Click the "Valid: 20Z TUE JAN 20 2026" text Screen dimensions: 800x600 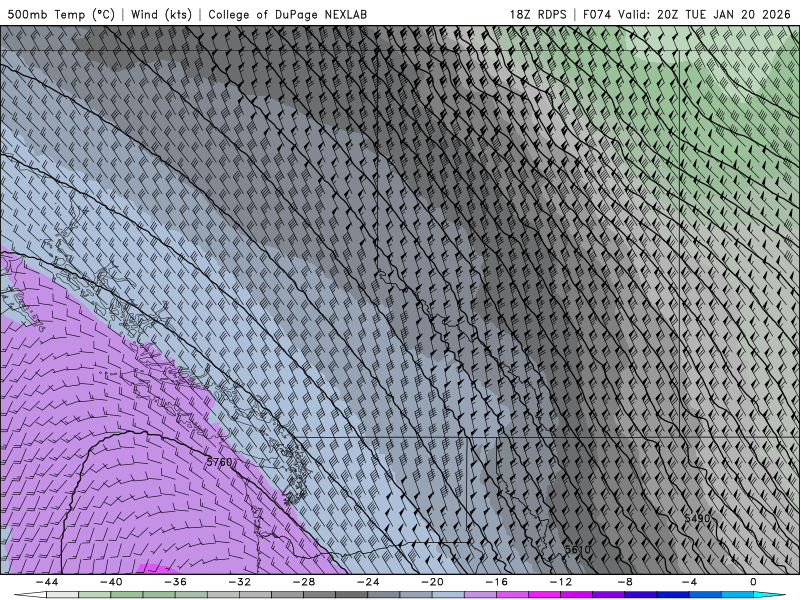click(704, 14)
